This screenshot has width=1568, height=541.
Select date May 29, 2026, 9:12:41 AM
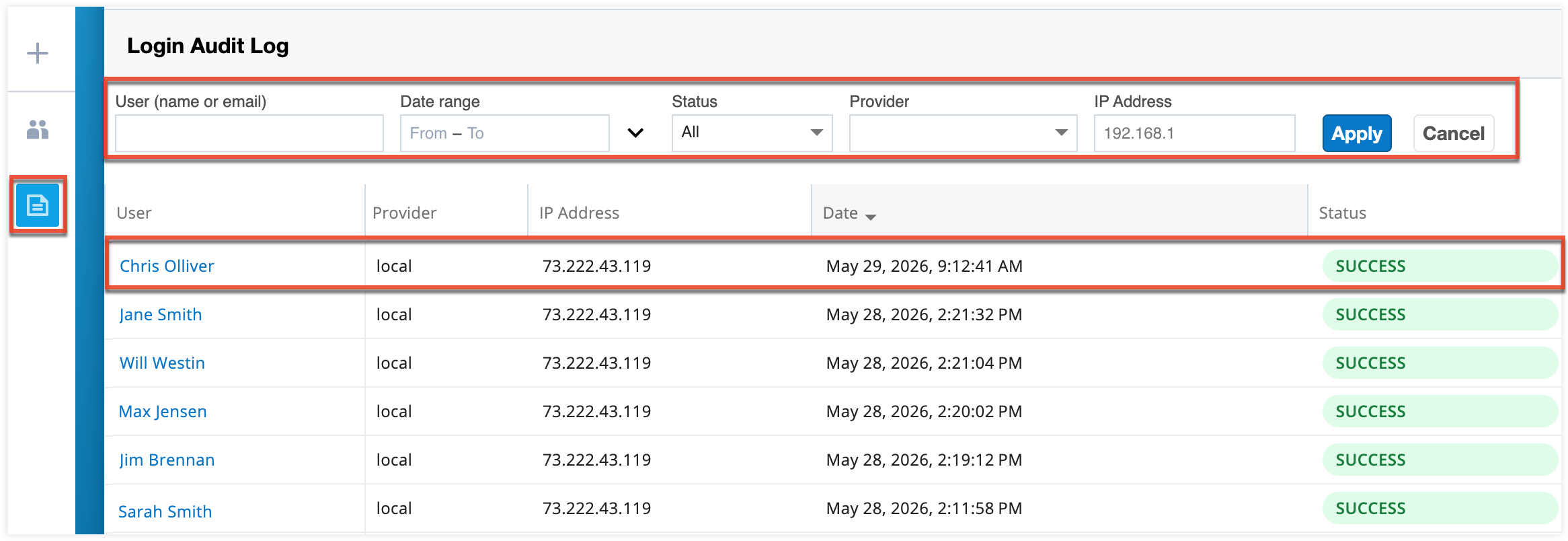pos(925,266)
